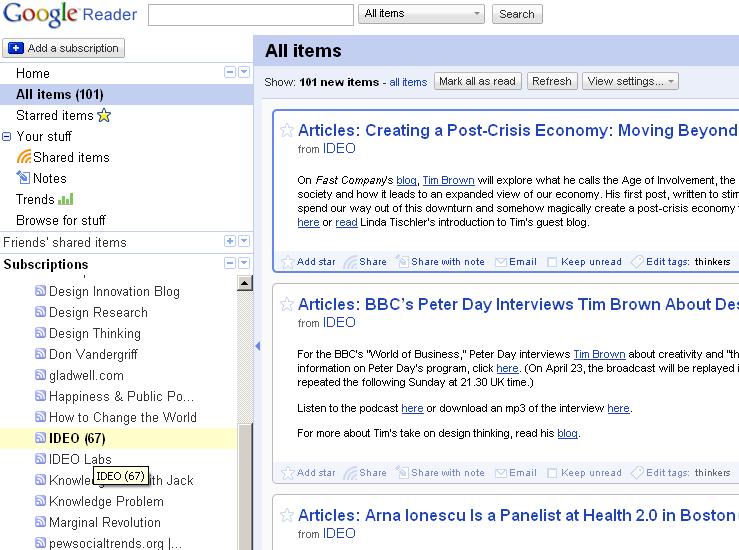Click the Search button

pyautogui.click(x=517, y=14)
